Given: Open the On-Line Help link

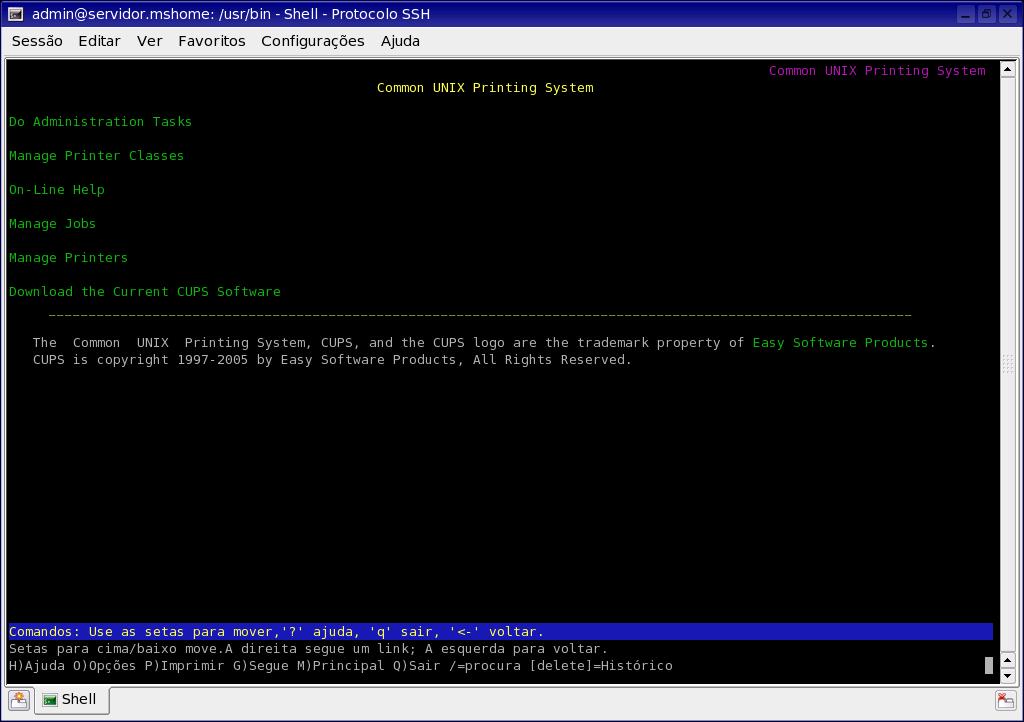Looking at the screenshot, I should [x=57, y=189].
